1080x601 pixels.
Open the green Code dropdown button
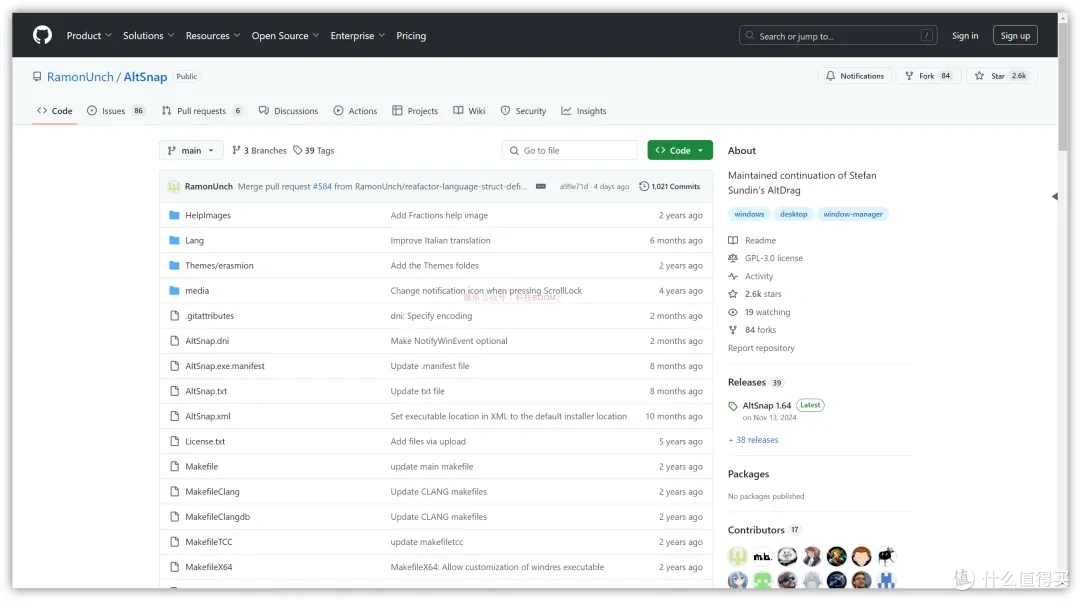pos(680,150)
